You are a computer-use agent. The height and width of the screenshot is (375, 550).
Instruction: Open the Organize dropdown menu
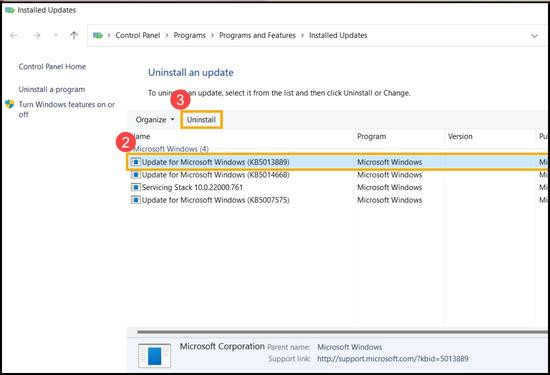[155, 120]
